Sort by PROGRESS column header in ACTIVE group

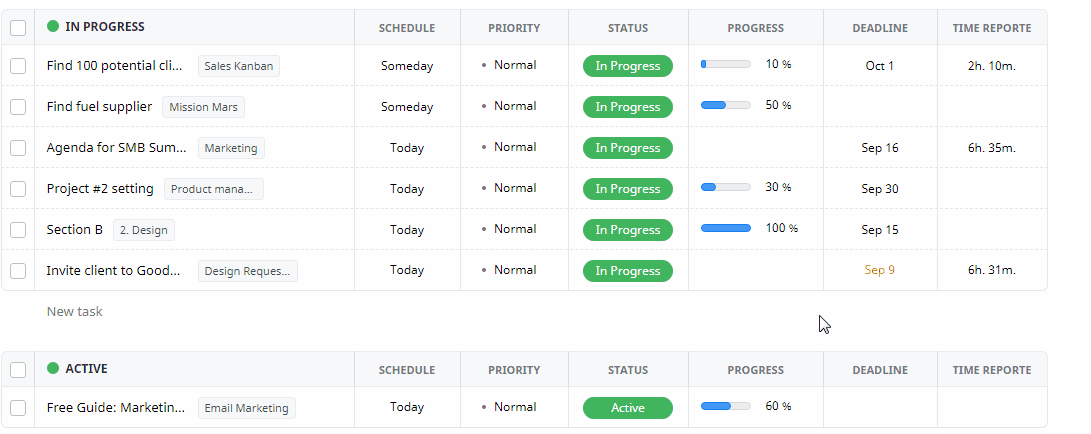pos(756,370)
